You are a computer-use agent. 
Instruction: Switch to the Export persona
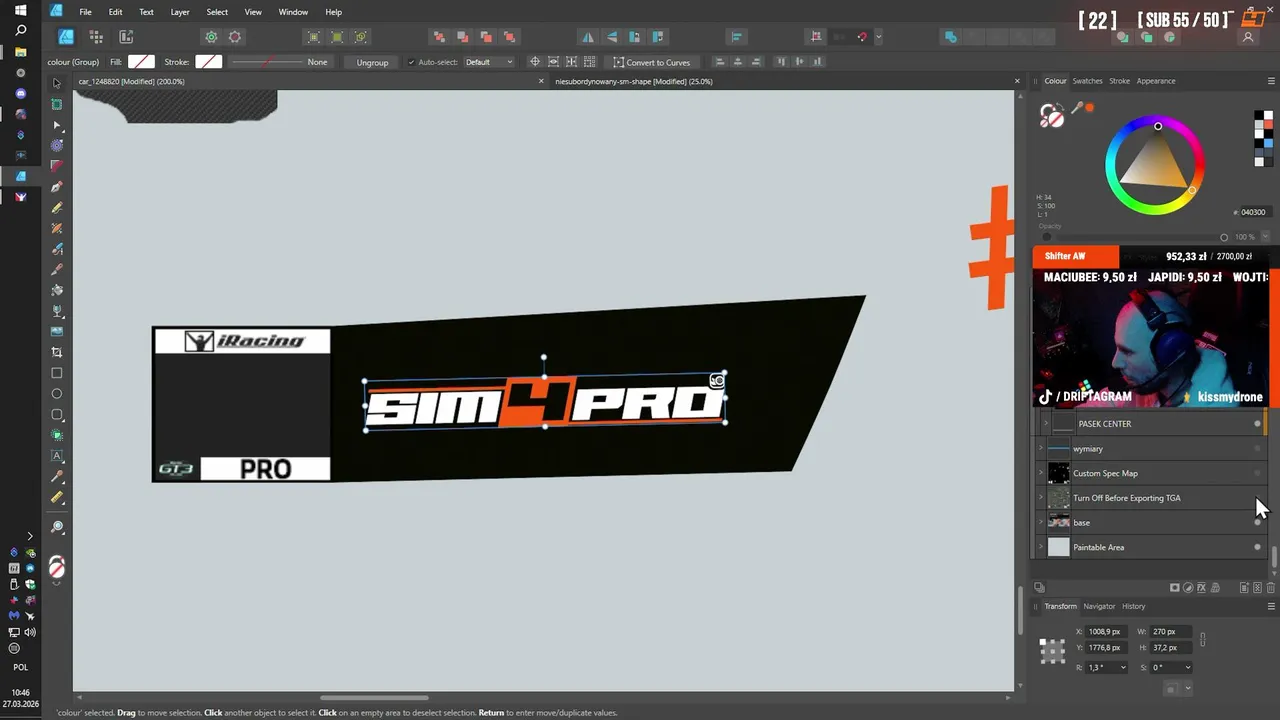point(126,37)
